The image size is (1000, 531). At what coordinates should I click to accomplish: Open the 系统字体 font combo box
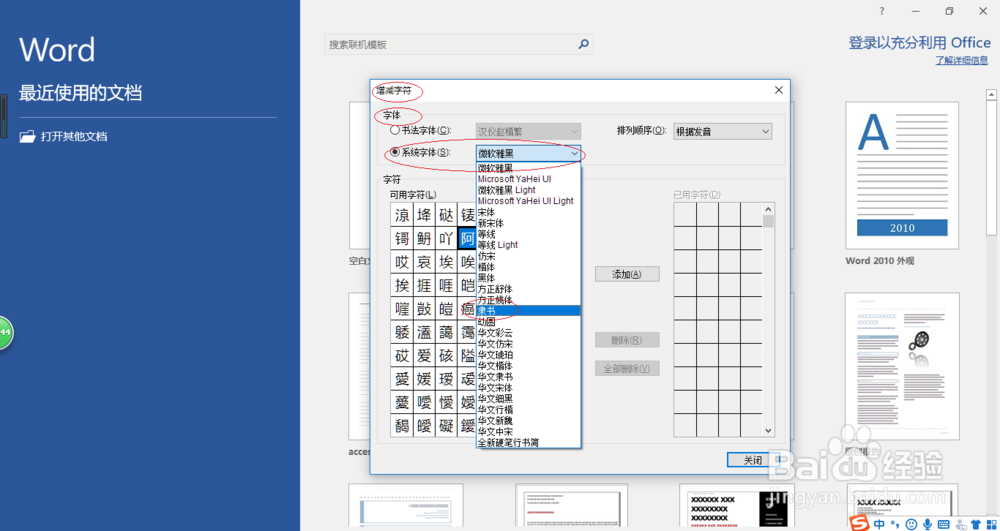(528, 153)
